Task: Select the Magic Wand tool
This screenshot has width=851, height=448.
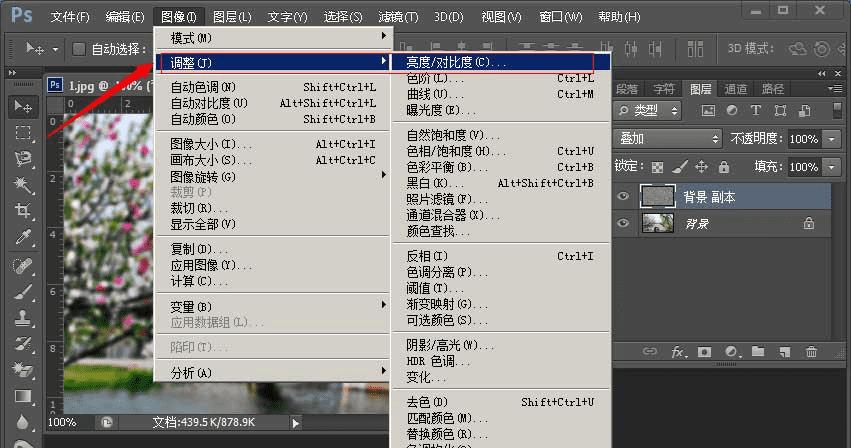Action: (23, 185)
